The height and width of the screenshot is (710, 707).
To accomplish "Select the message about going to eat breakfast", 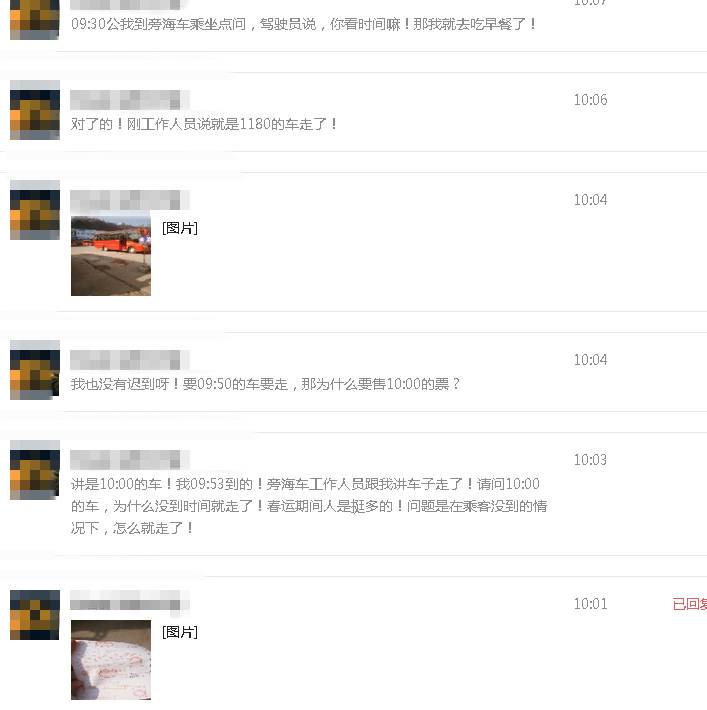I will [303, 24].
